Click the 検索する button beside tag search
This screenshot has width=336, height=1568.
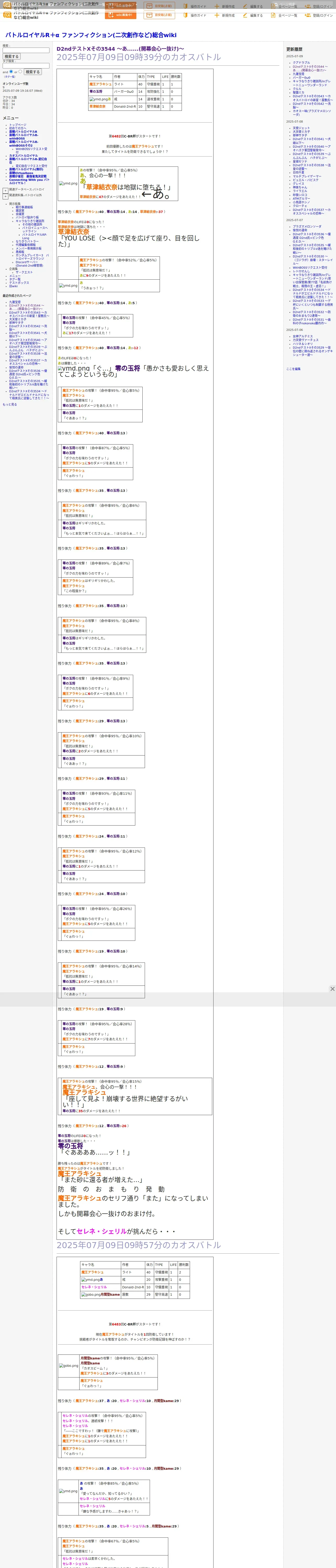32,72
